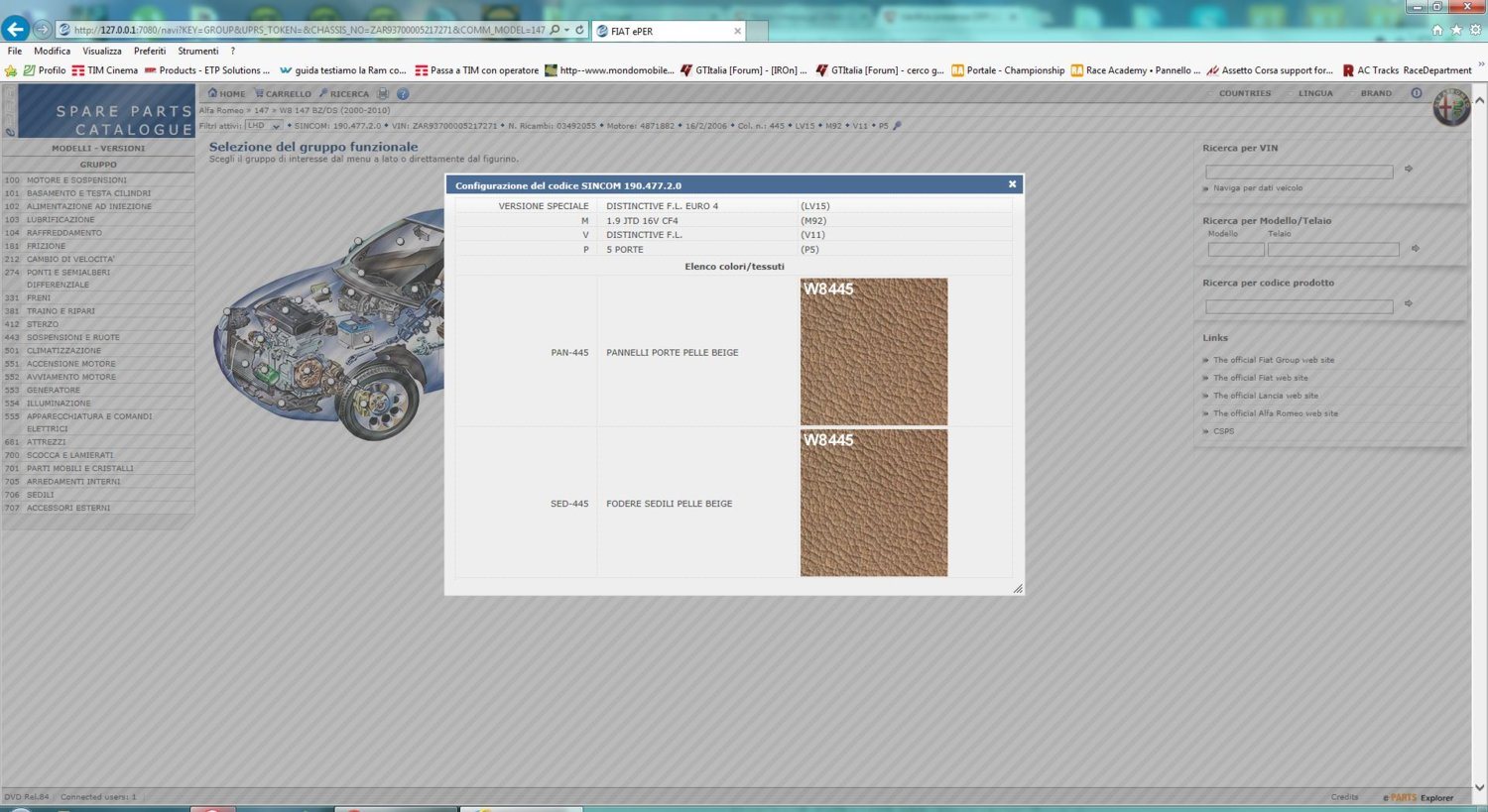Click the 147 breadcrumb link

(262, 110)
